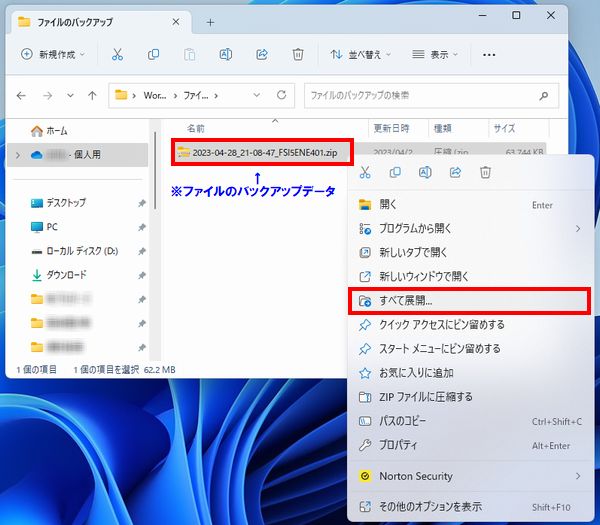Screen dimensions: 600x525
Task: Choose クイック アクセスにピン留めする
Action: 470,325
